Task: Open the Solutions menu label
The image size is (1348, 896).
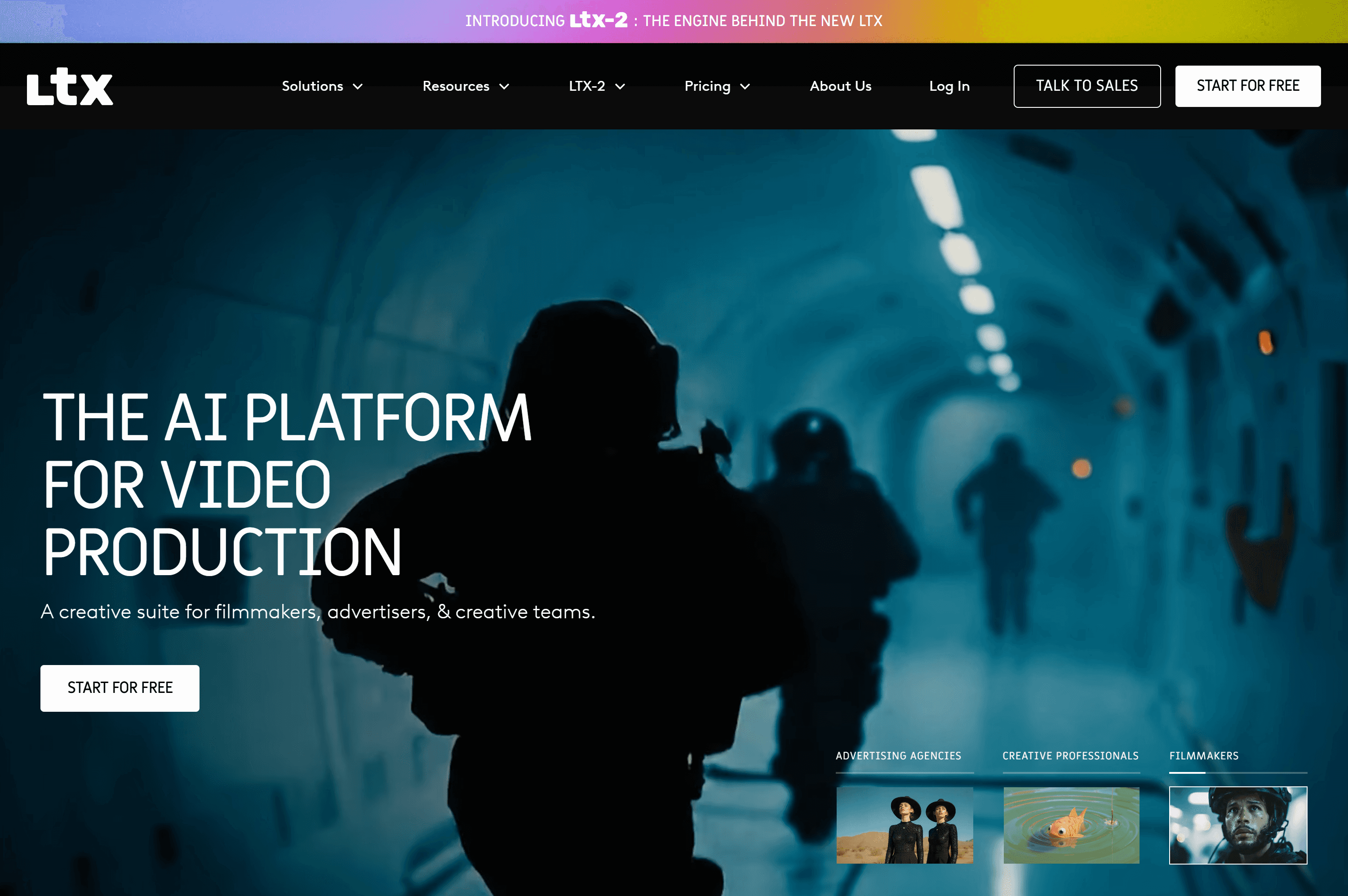Action: point(312,86)
